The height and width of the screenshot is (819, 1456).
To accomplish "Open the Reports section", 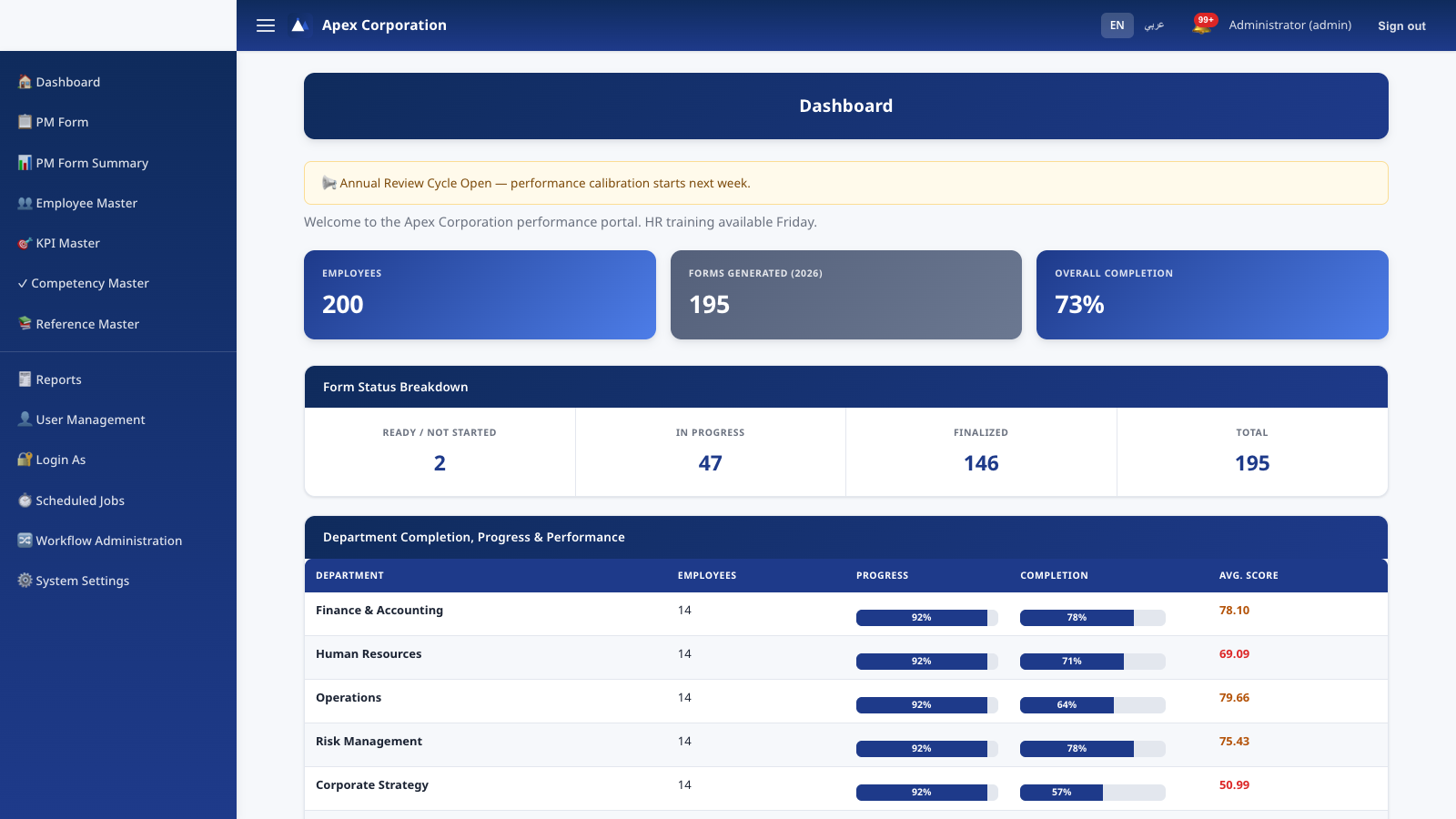I will click(118, 379).
